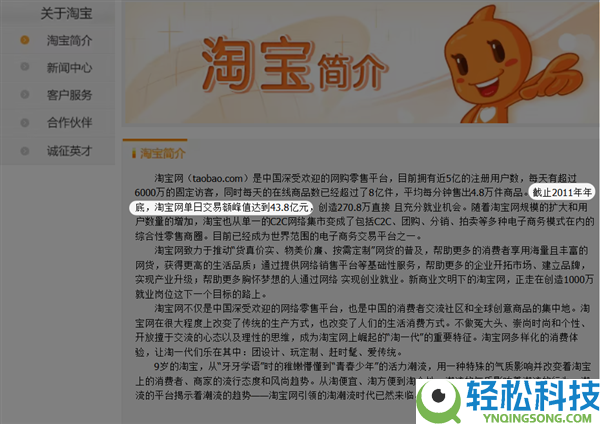600x424 pixels.
Task: Select 客户服务 in the sidebar
Action: tap(69, 95)
